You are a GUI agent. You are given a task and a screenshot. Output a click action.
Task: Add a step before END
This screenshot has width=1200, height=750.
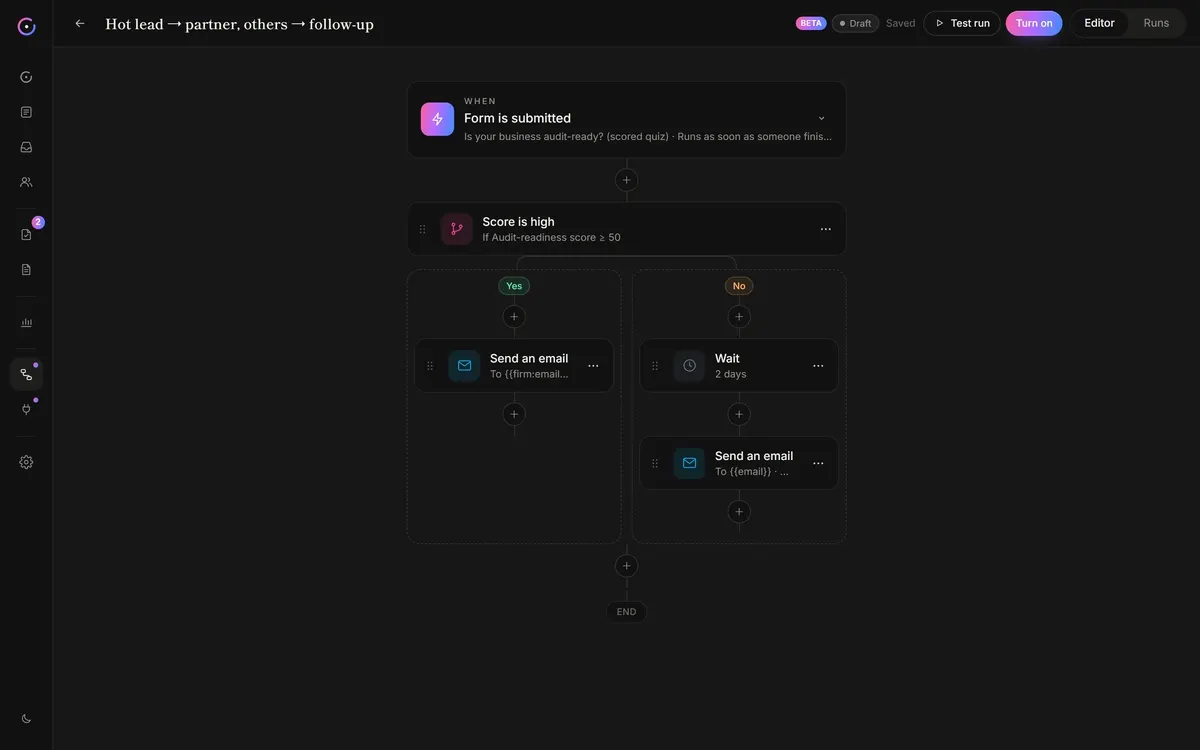[x=627, y=566]
